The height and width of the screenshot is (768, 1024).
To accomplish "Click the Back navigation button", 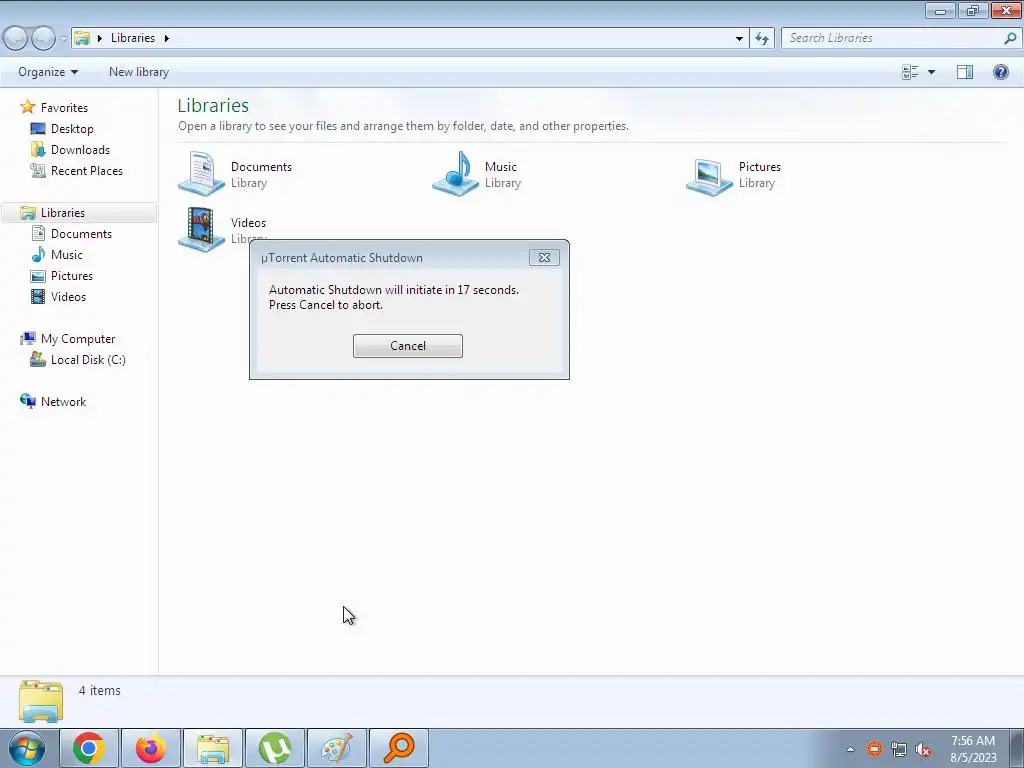I will [x=16, y=39].
